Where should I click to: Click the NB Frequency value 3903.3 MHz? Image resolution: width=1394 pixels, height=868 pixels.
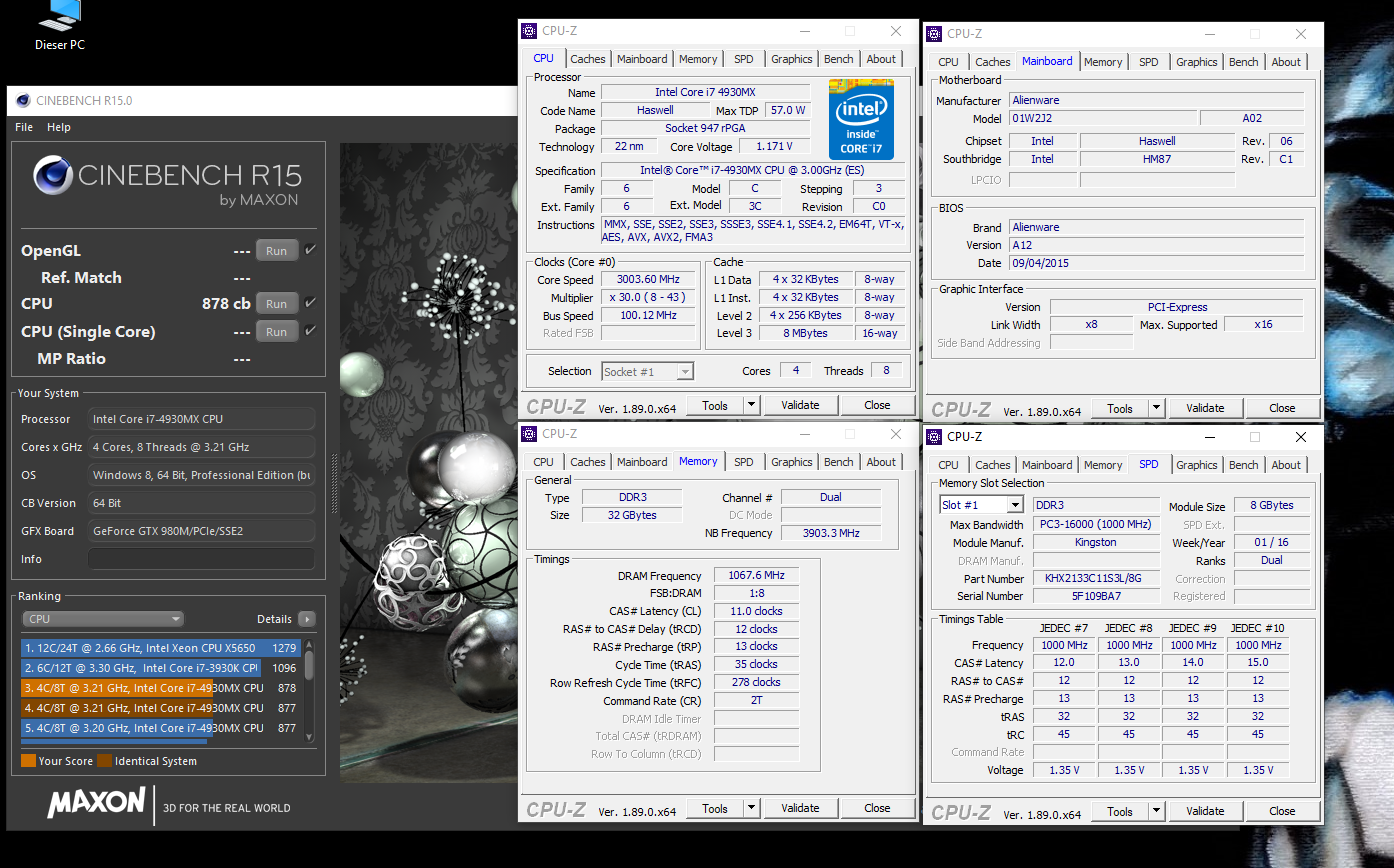(831, 533)
